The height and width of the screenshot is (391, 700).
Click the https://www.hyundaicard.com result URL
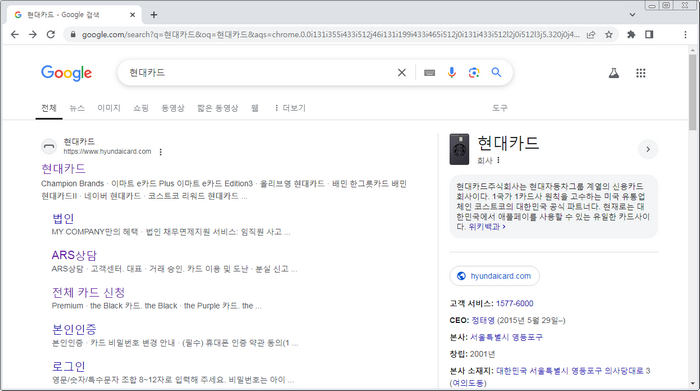[x=107, y=152]
